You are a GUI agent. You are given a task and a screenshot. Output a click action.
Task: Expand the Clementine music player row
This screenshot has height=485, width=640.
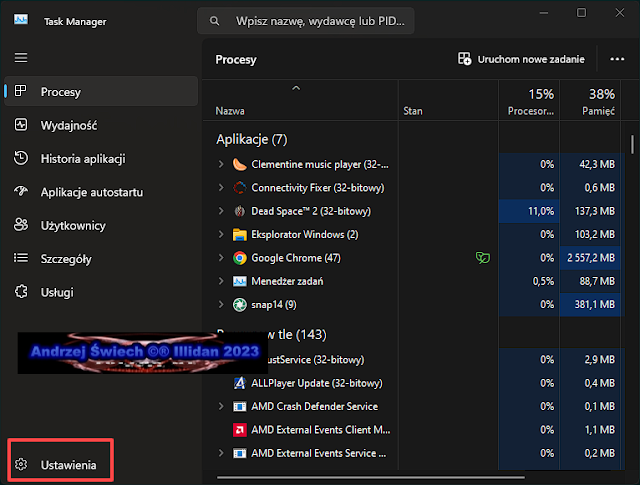(221, 164)
